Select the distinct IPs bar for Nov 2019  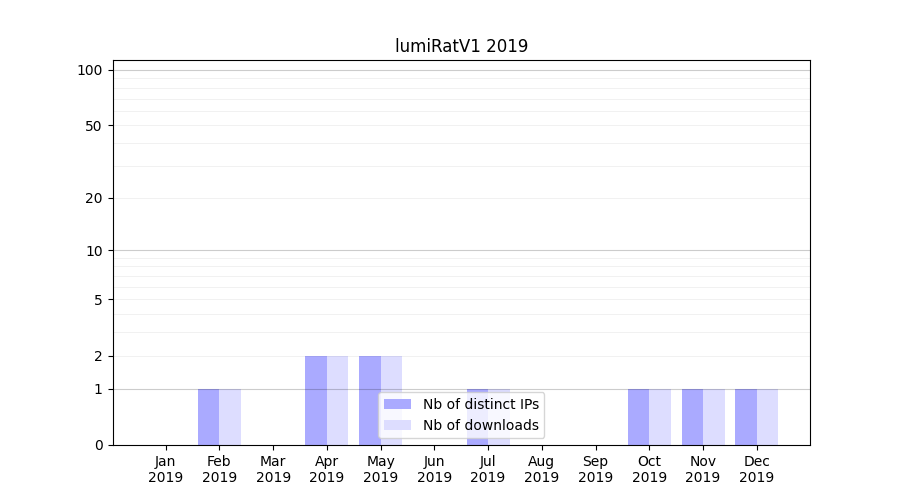click(692, 417)
